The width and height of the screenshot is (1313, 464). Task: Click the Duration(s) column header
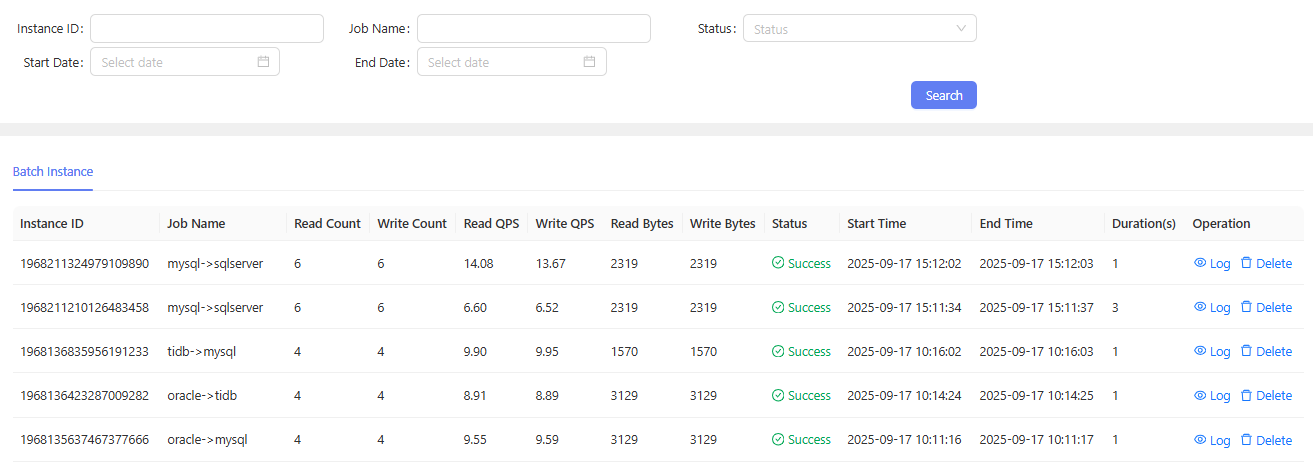coord(1143,224)
